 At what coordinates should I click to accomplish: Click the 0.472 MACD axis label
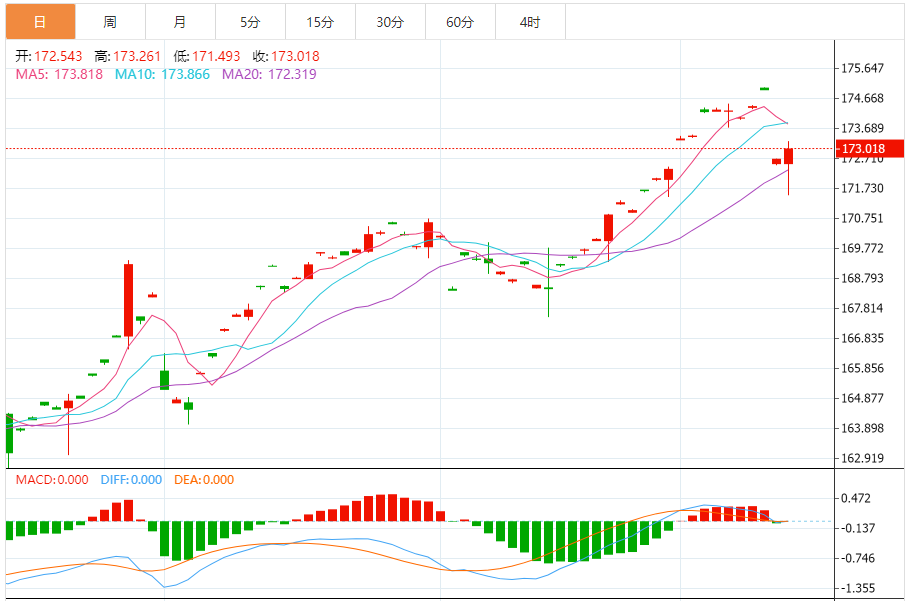point(856,498)
